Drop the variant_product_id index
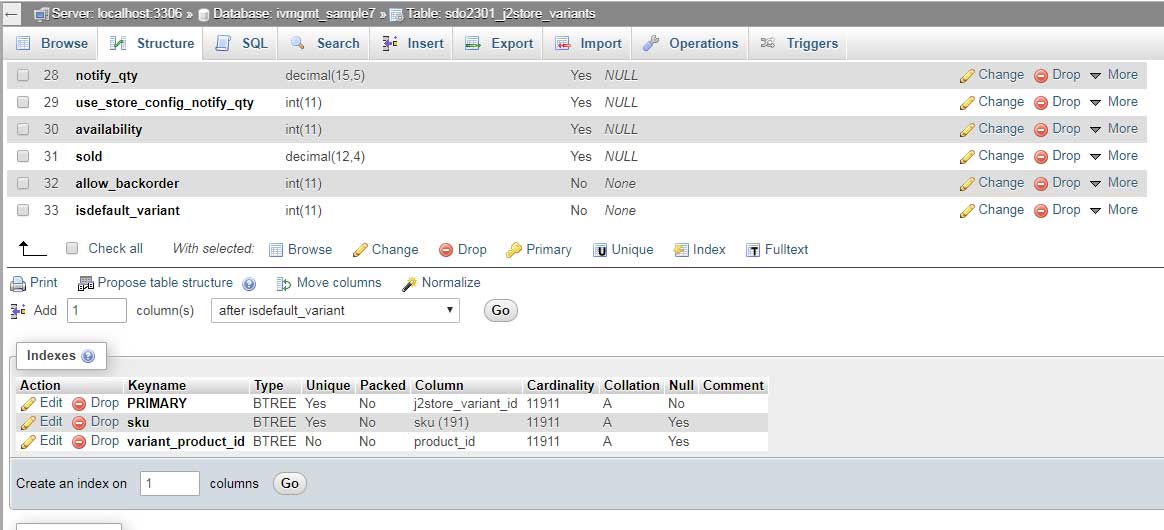 [96, 441]
